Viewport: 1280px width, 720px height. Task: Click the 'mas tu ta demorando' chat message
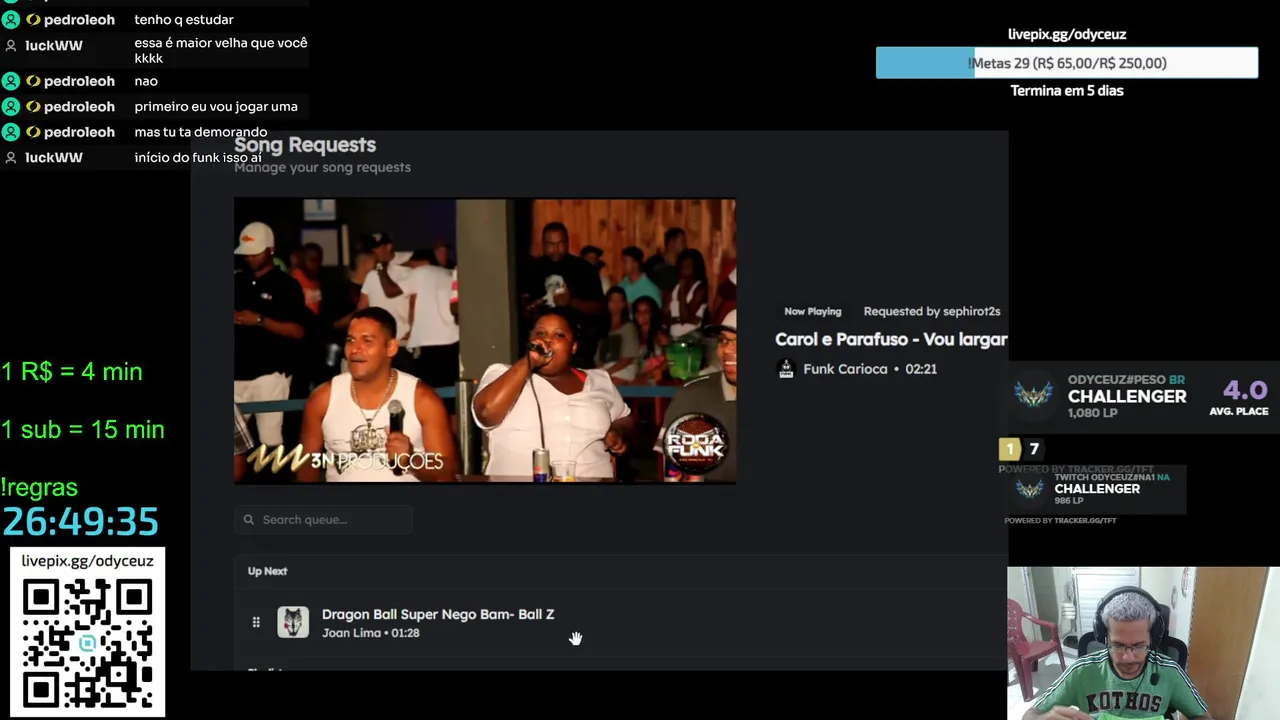[x=201, y=132]
